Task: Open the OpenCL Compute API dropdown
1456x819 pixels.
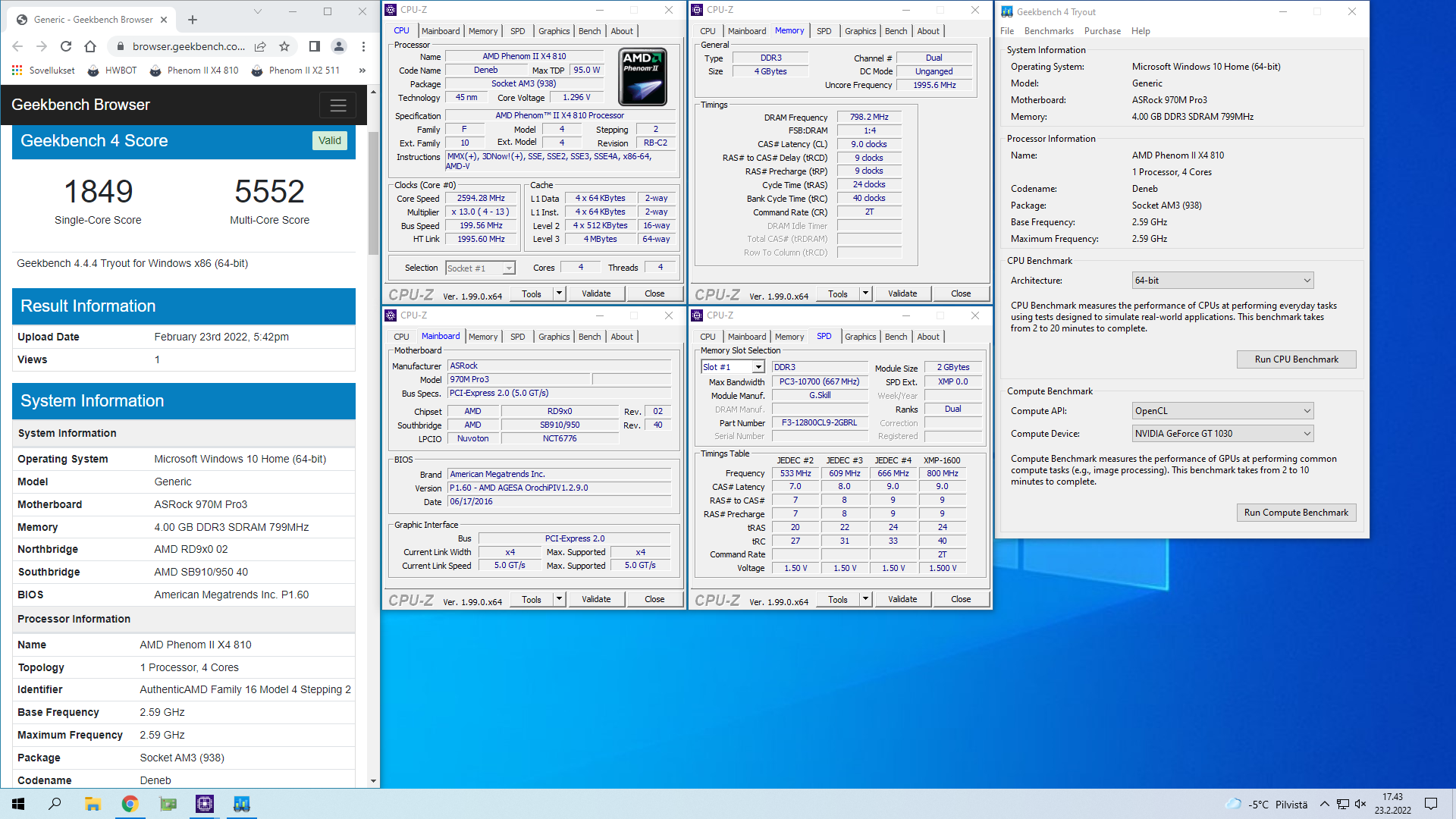Action: 1222,411
